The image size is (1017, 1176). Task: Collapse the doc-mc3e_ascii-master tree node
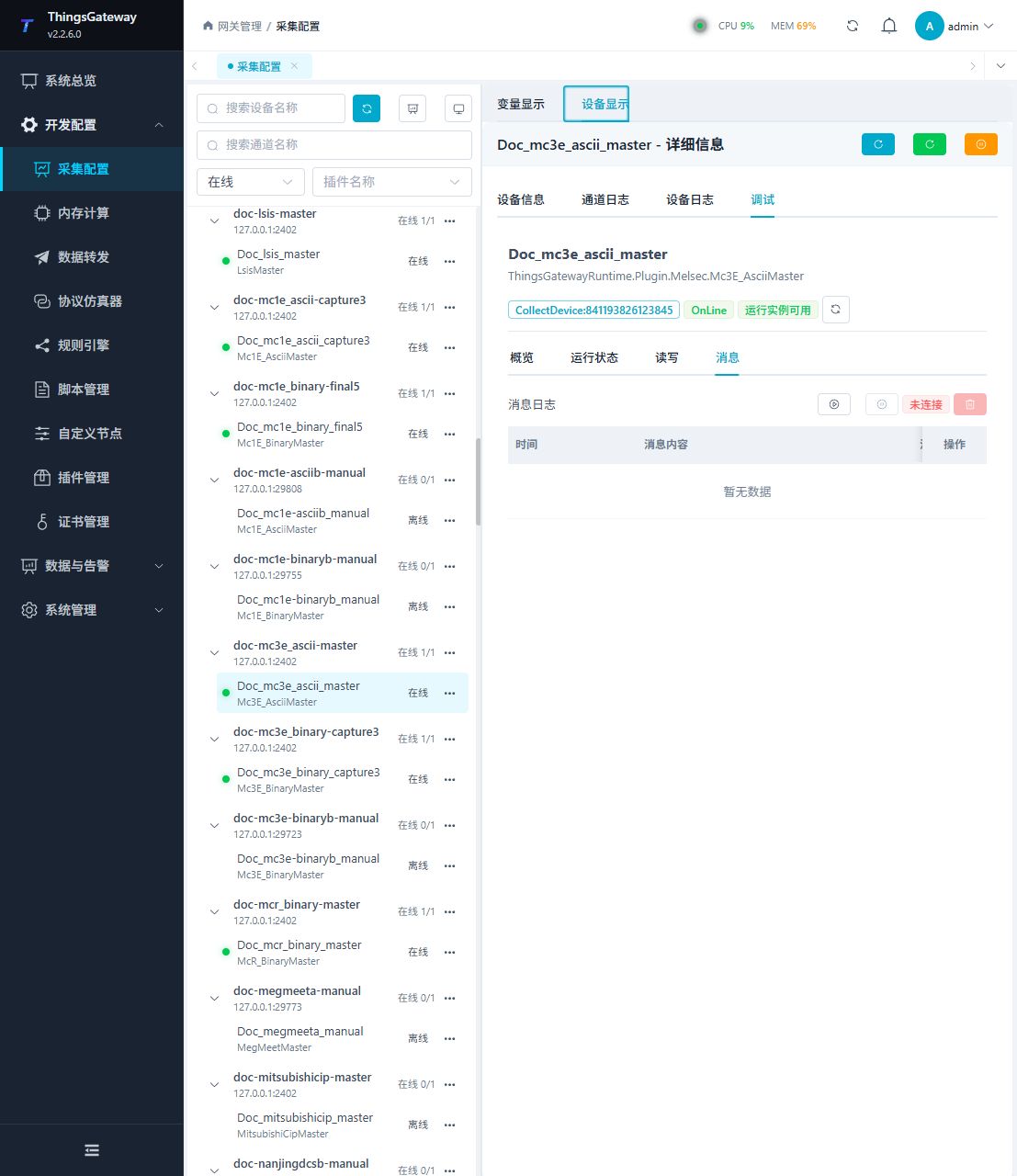click(214, 652)
